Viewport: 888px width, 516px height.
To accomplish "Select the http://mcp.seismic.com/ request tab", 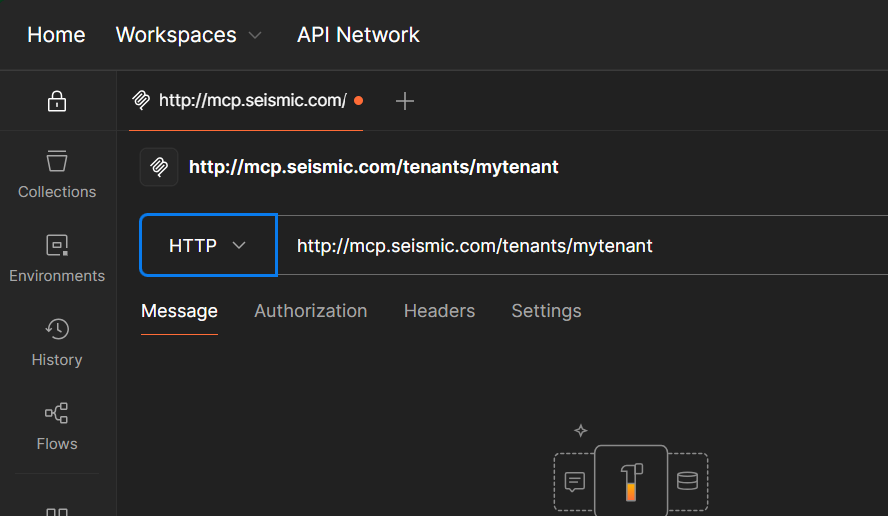I will pos(246,101).
